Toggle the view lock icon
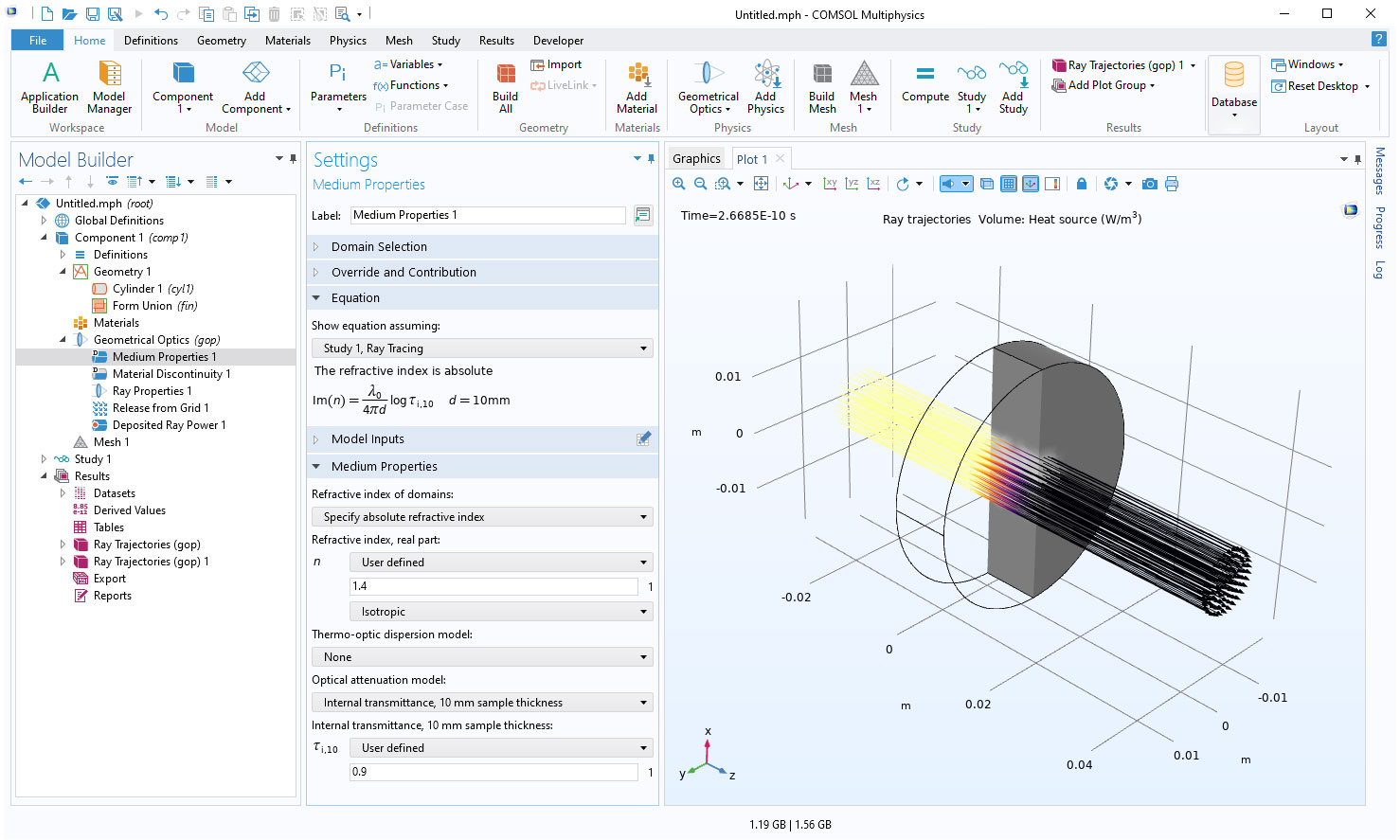Image resolution: width=1400 pixels, height=840 pixels. [1082, 184]
